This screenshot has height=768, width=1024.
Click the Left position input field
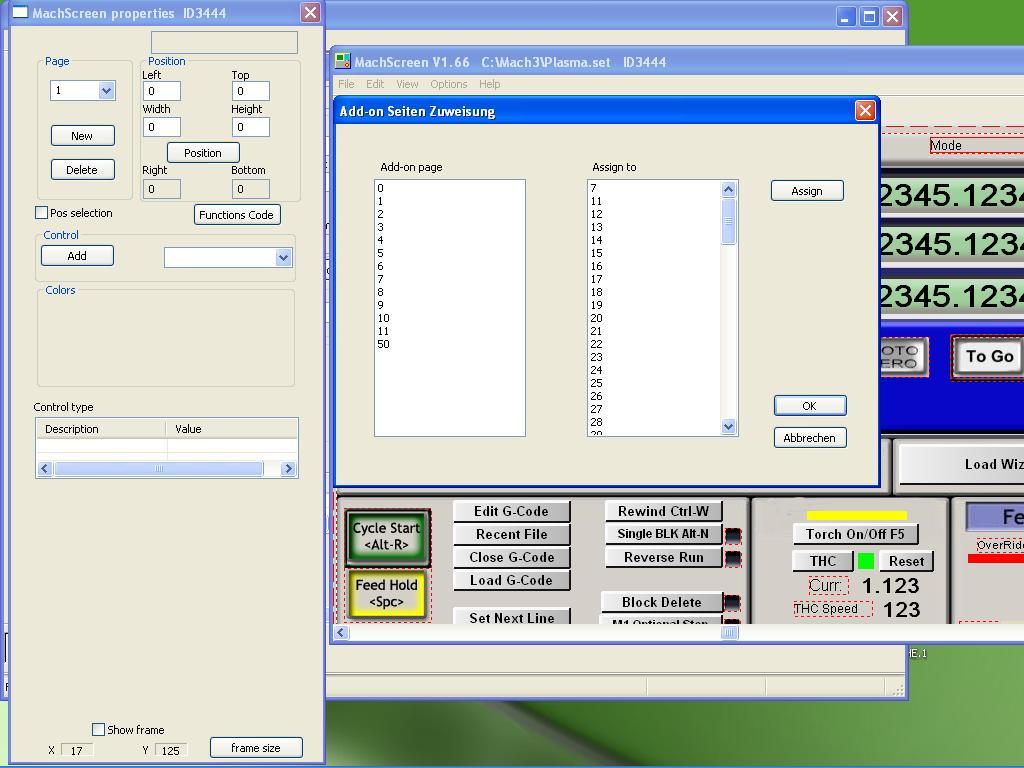click(x=161, y=91)
